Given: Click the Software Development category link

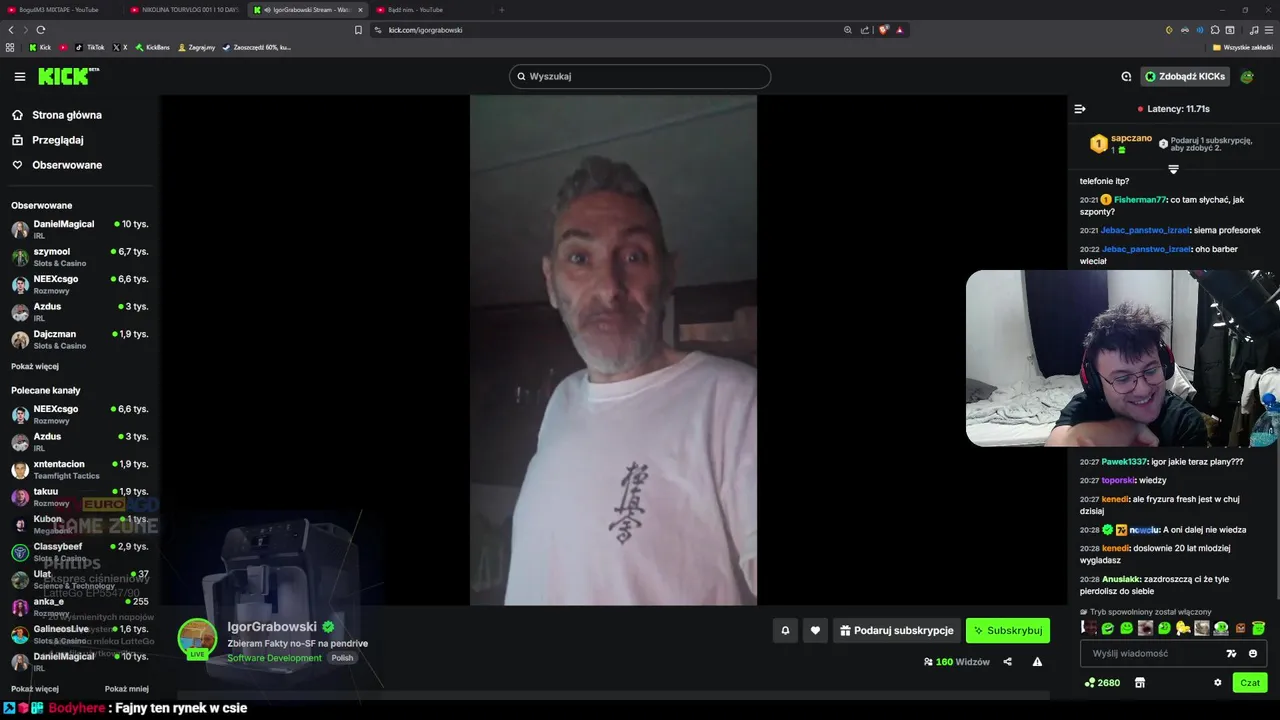Looking at the screenshot, I should coord(274,658).
